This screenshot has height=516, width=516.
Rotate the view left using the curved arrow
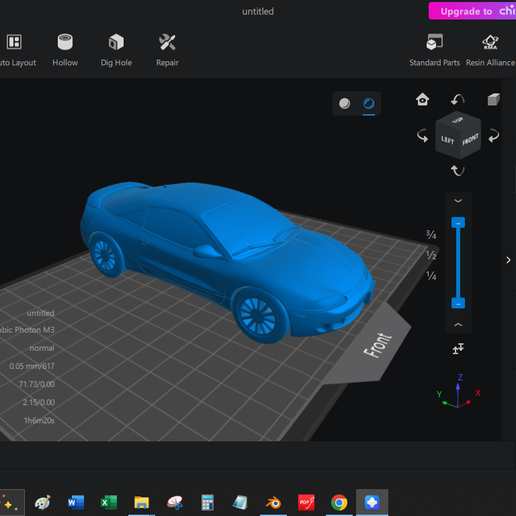422,136
